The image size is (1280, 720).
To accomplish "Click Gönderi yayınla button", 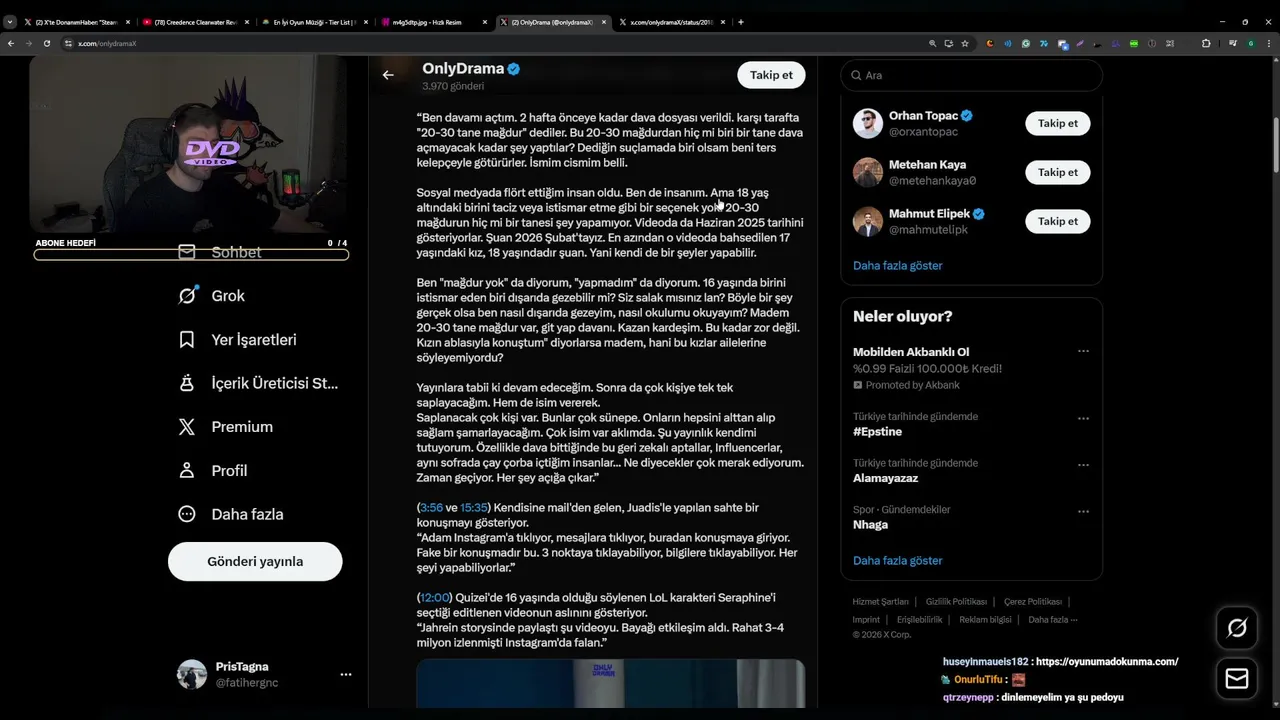I will [255, 561].
